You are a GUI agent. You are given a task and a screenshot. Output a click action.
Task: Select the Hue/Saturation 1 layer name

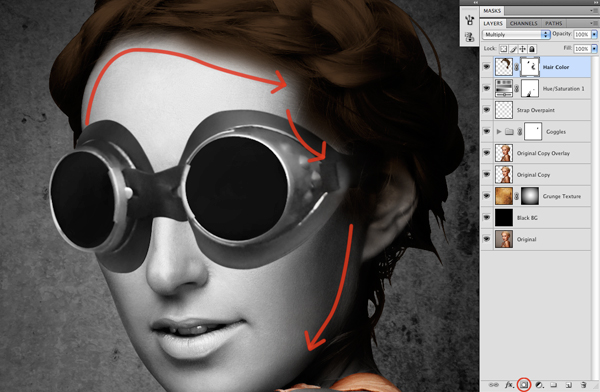click(563, 89)
